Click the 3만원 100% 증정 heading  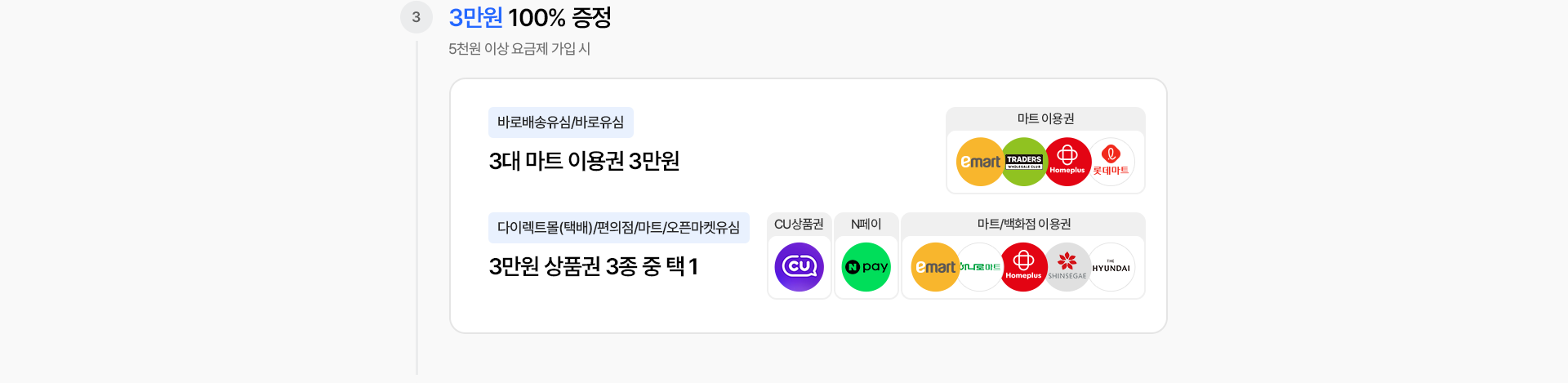530,17
